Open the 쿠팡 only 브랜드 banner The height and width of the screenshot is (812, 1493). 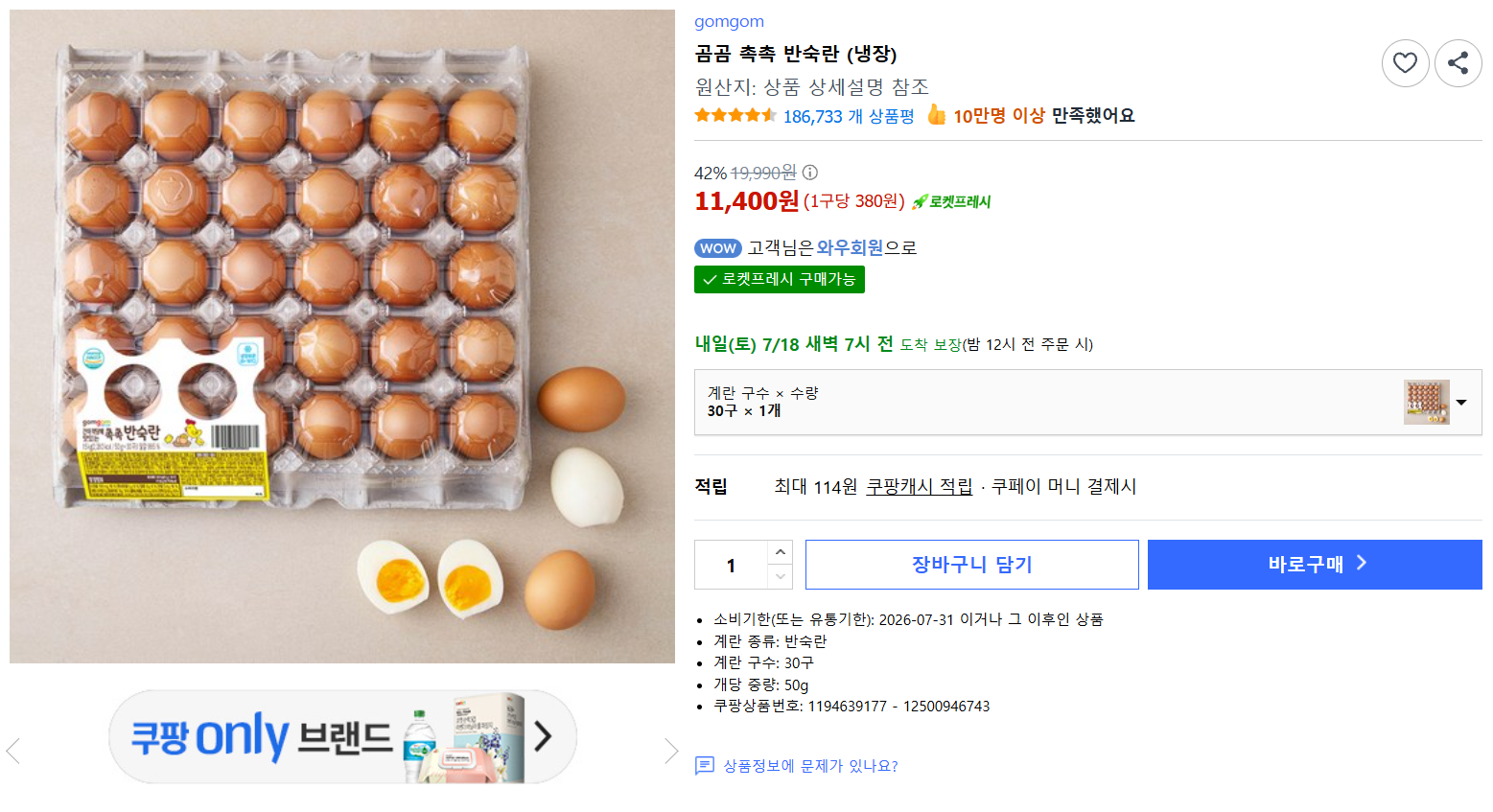[x=342, y=736]
